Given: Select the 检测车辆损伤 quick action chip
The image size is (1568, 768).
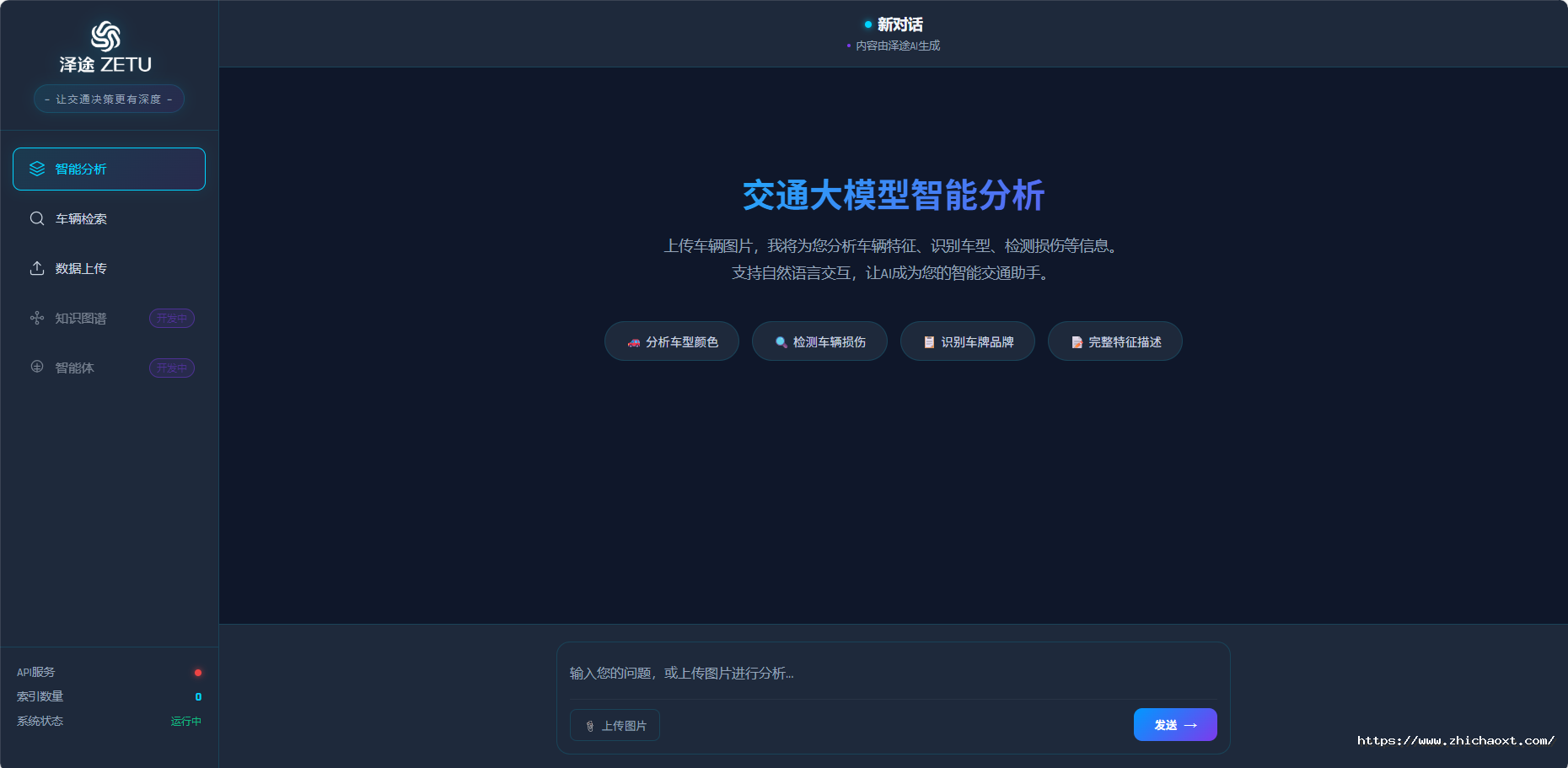Looking at the screenshot, I should point(819,341).
